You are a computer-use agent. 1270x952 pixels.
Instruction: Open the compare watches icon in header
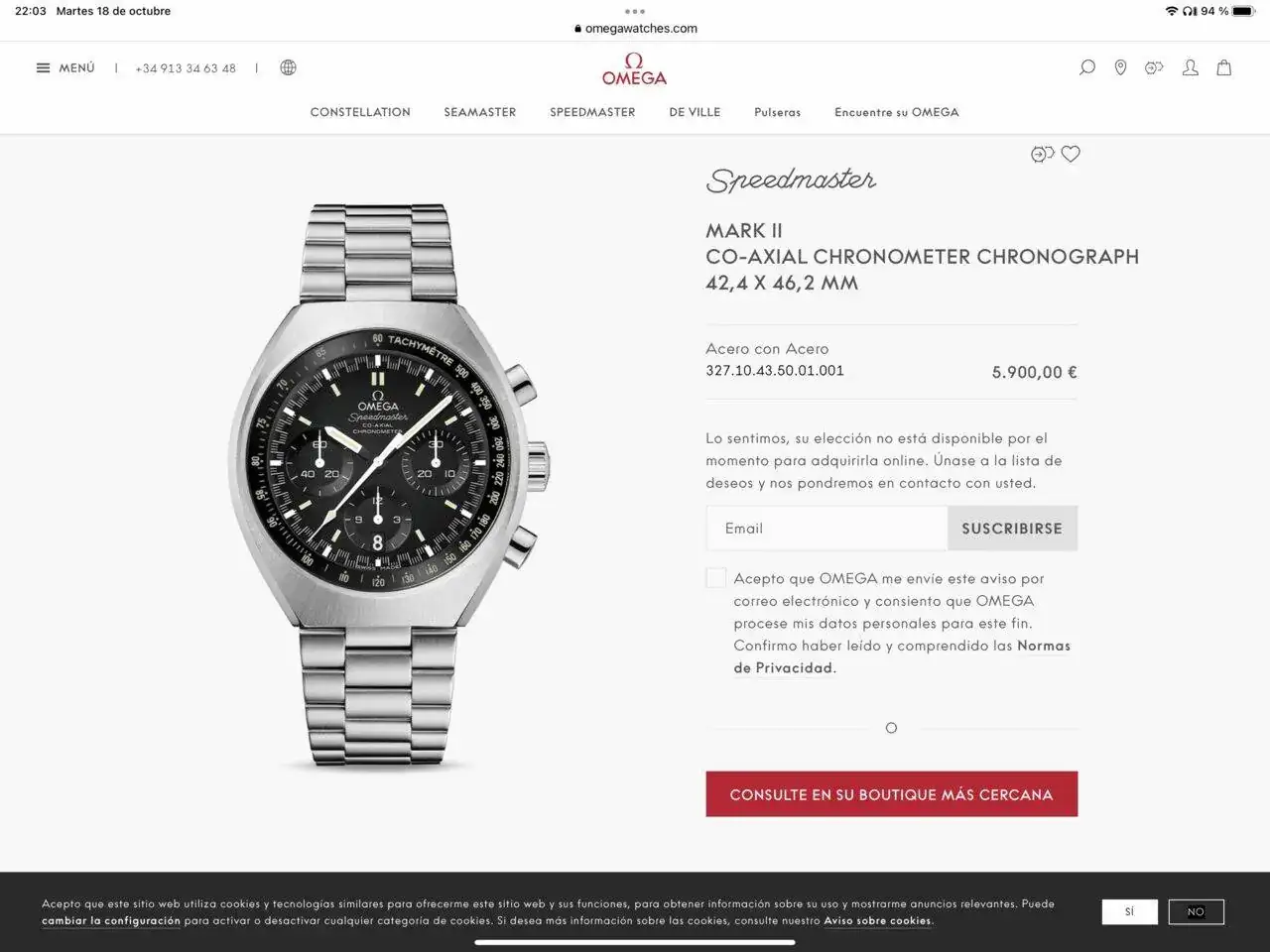(1154, 67)
